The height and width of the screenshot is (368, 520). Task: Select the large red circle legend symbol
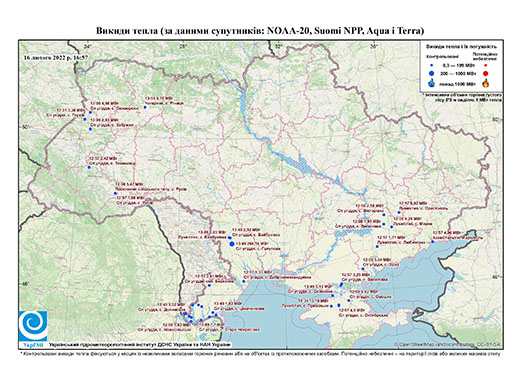[486, 73]
